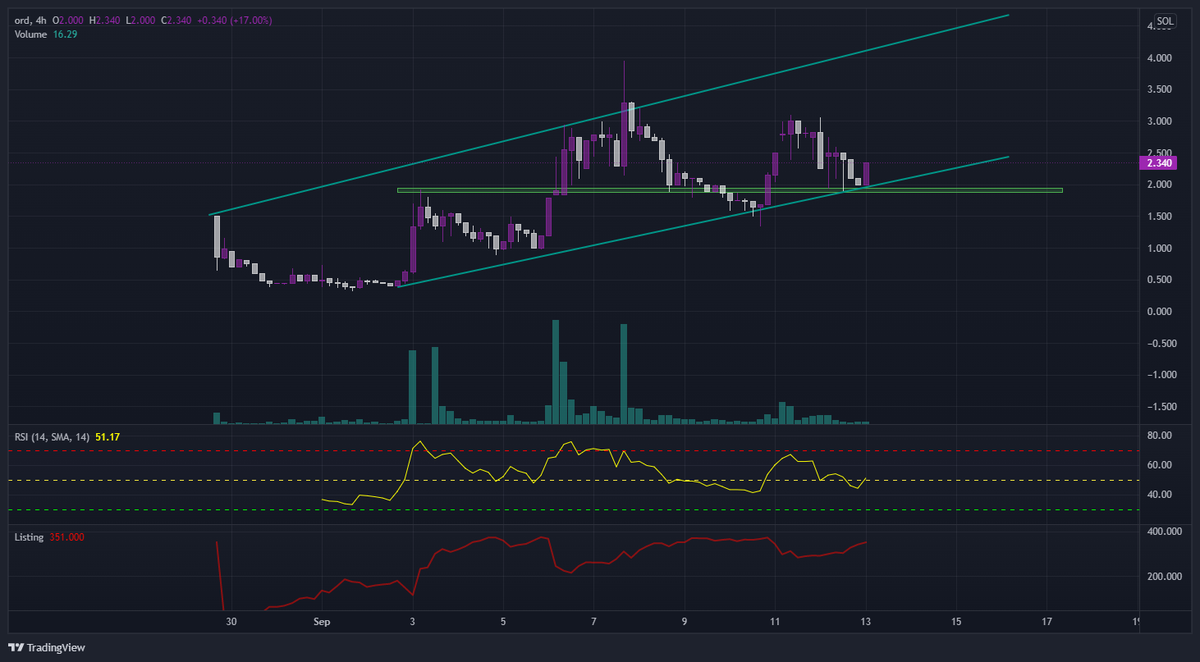
Task: Click the 7 date label on time axis
Action: click(593, 621)
